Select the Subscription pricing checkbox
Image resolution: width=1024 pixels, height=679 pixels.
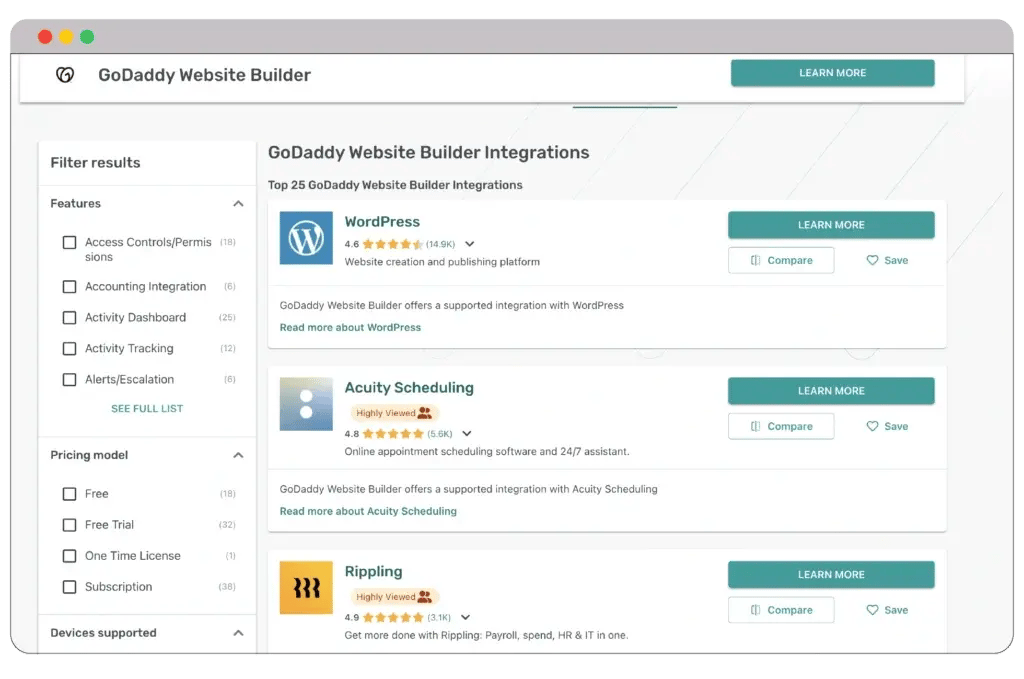69,587
